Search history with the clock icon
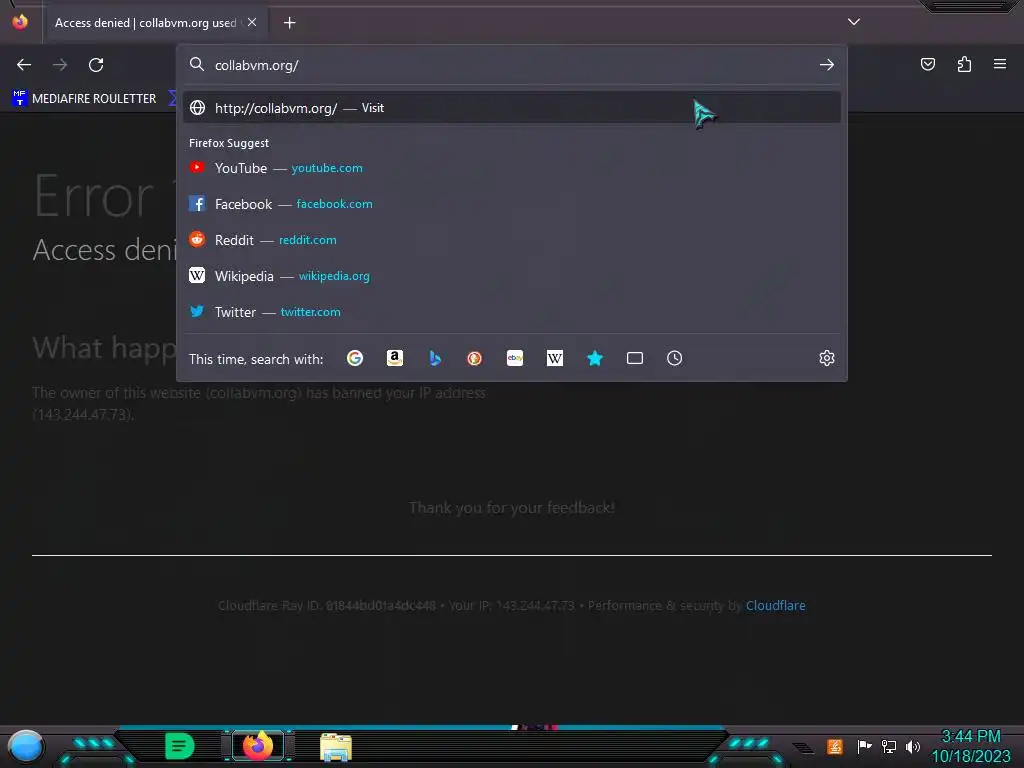 point(675,358)
